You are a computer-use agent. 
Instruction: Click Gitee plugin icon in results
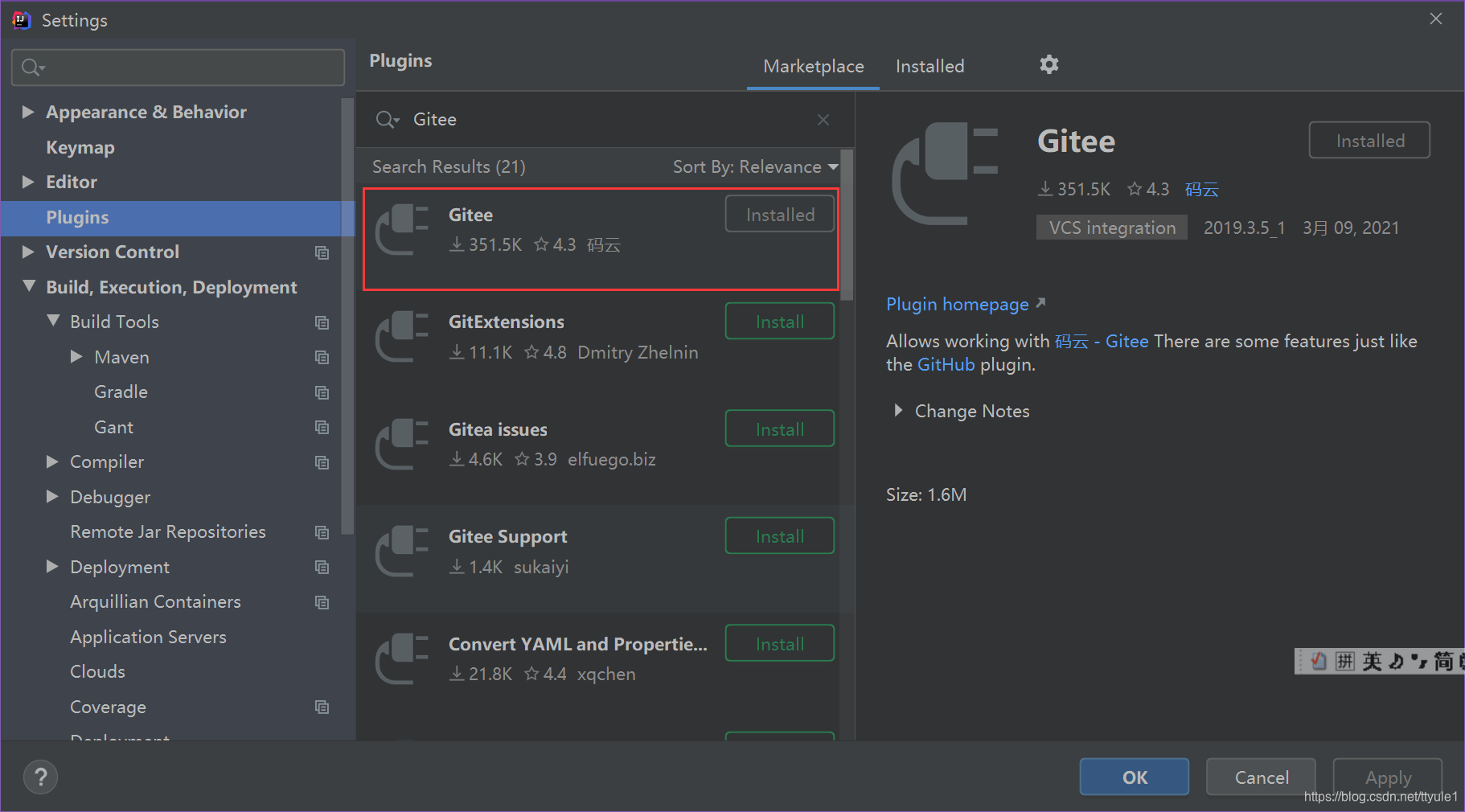pyautogui.click(x=402, y=230)
